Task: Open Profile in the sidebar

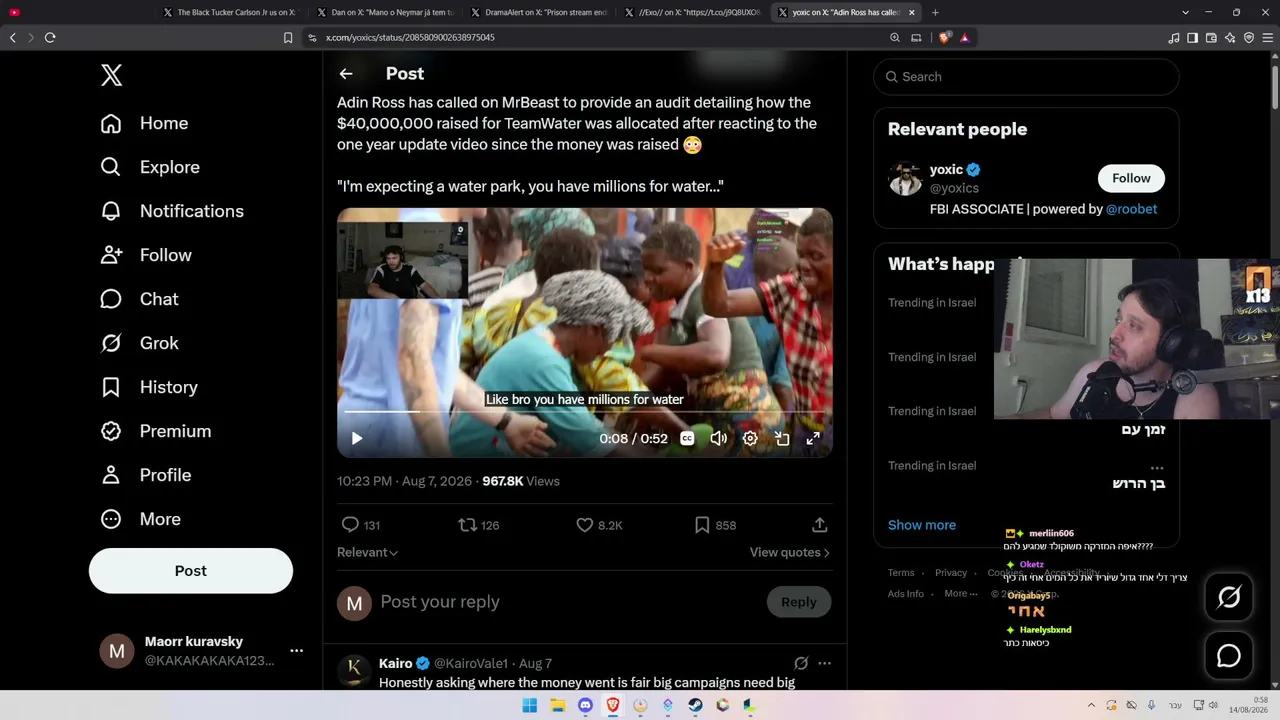Action: tap(145, 475)
